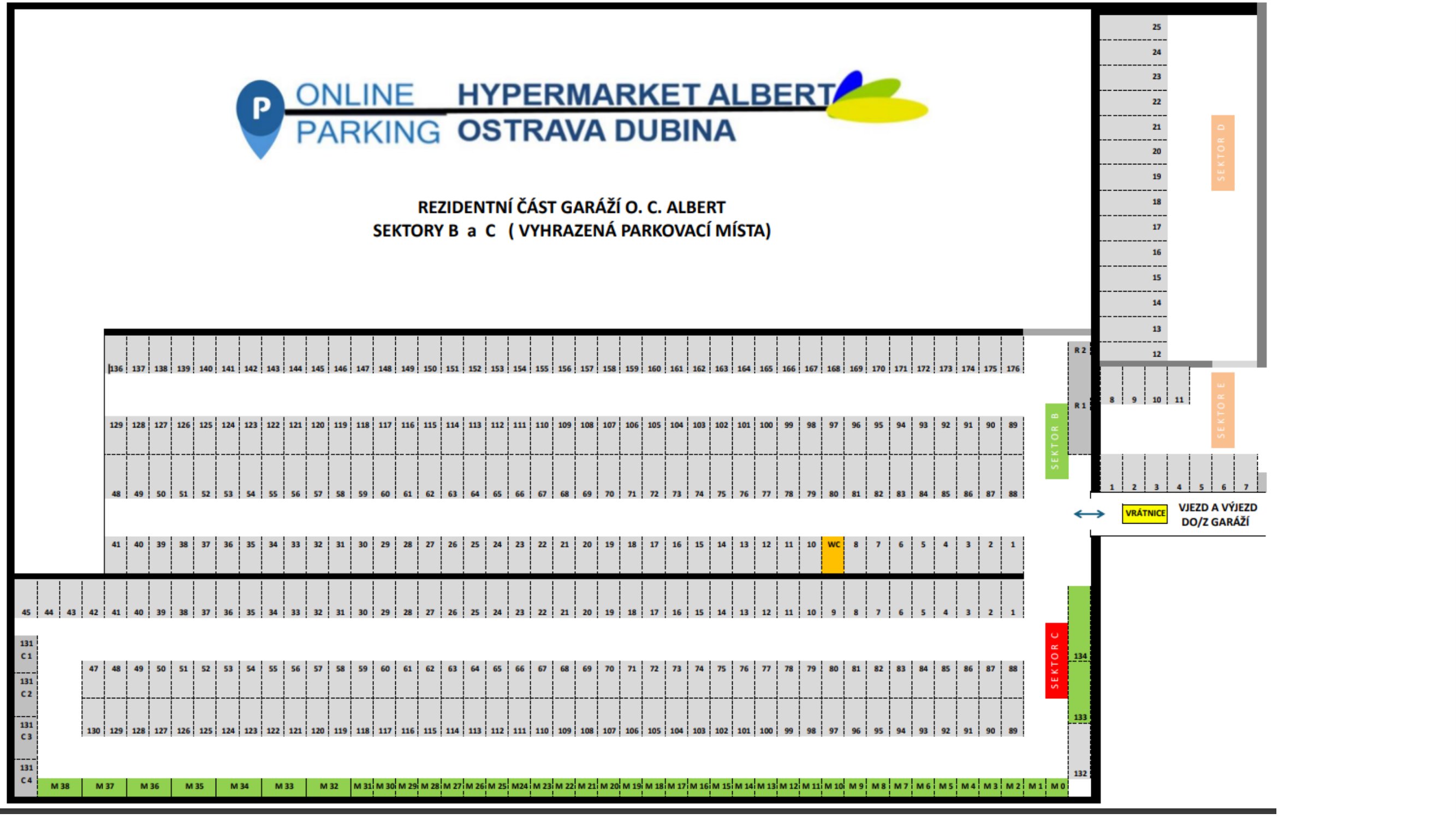Select motorcycle spot M 38
The width and height of the screenshot is (1456, 819).
tap(60, 787)
